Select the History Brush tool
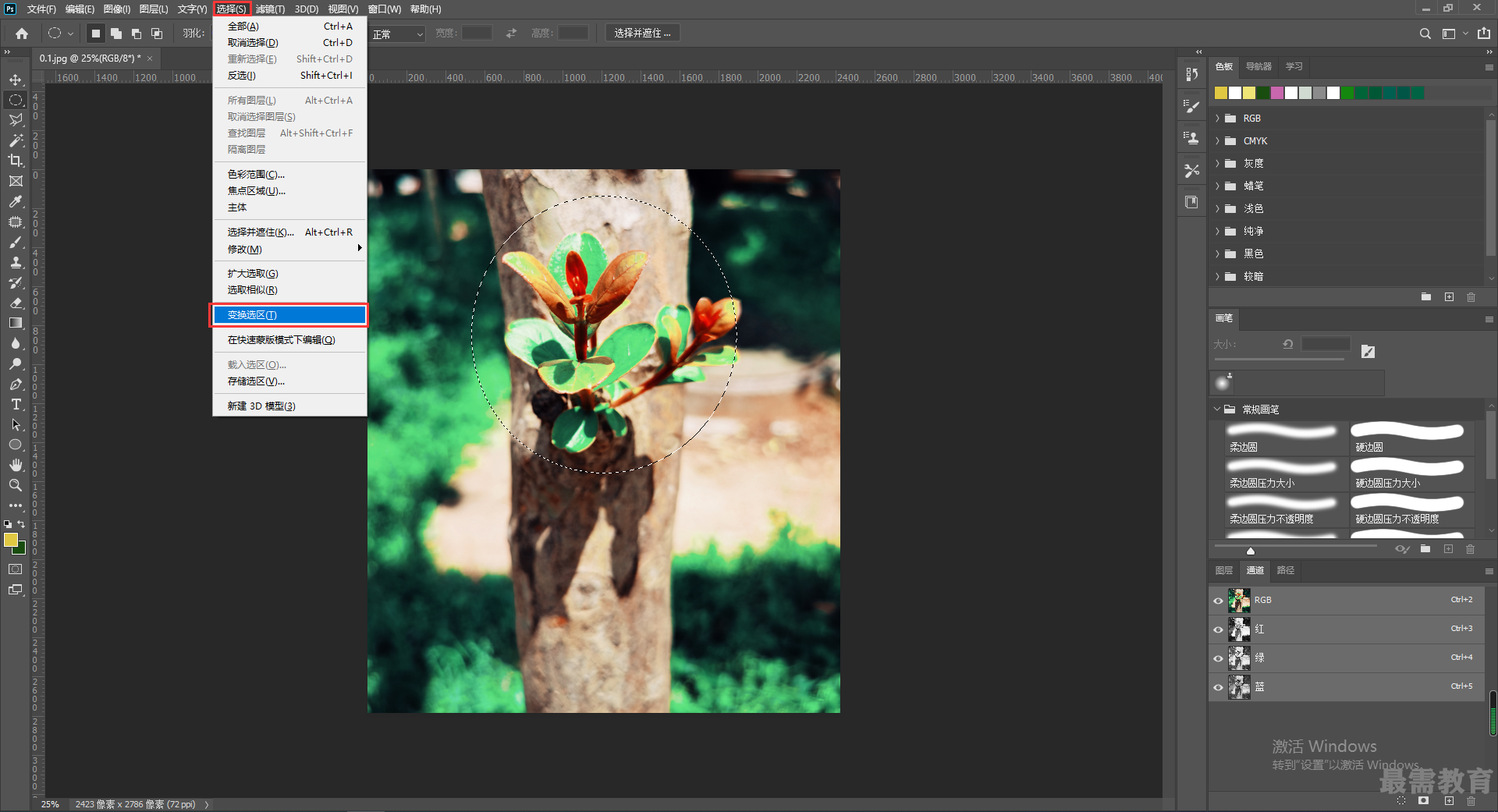The width and height of the screenshot is (1498, 812). coord(16,282)
